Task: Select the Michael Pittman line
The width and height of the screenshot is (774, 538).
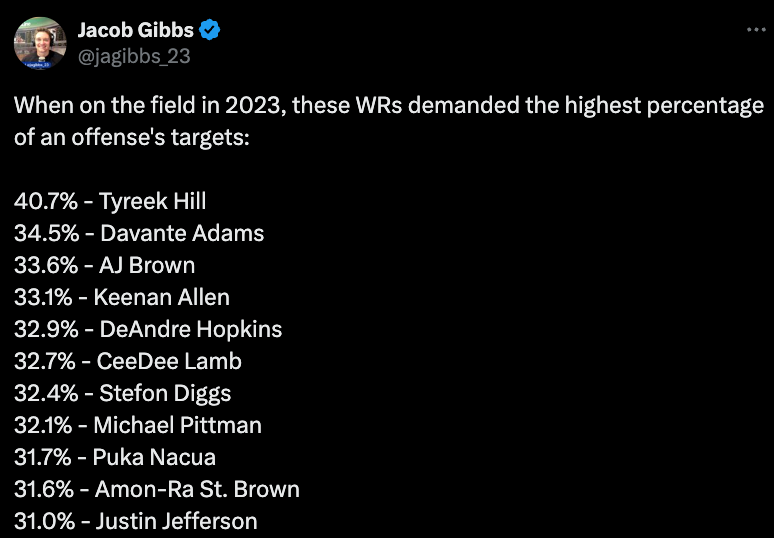Action: pyautogui.click(x=138, y=425)
